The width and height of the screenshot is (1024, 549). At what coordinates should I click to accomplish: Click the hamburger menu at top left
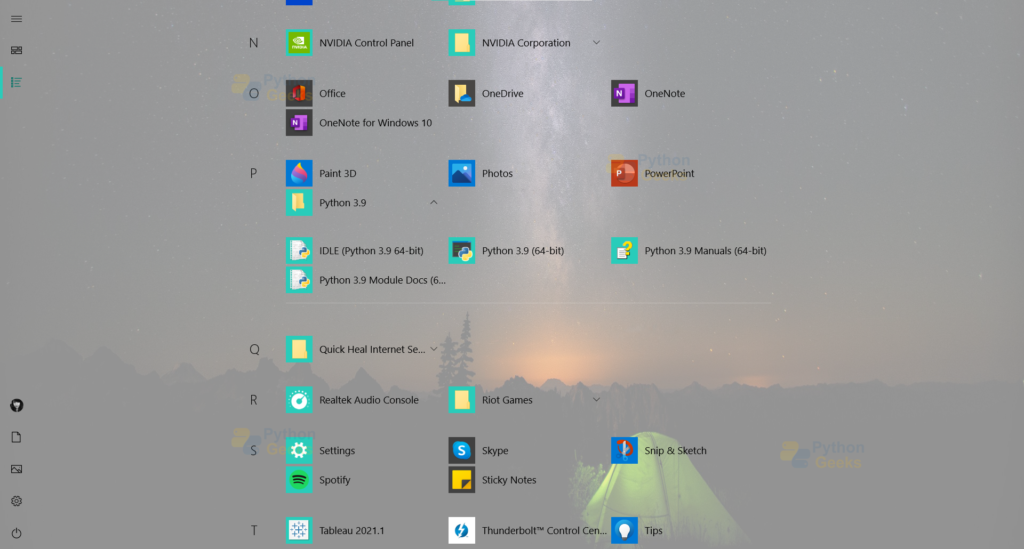[16, 19]
